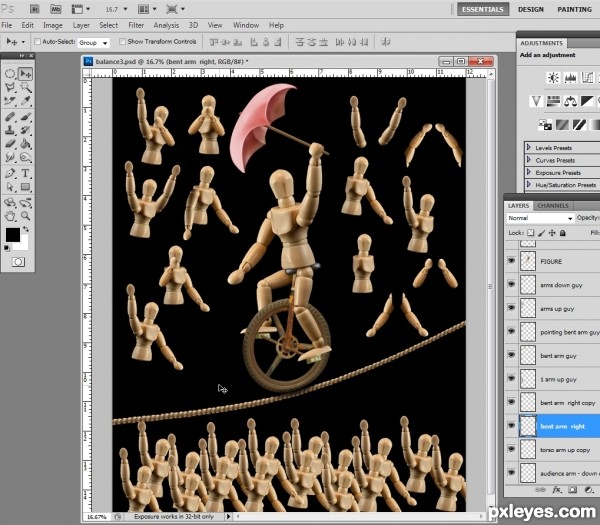The width and height of the screenshot is (600, 525).
Task: Add Color Balance adjustment
Action: click(x=570, y=101)
